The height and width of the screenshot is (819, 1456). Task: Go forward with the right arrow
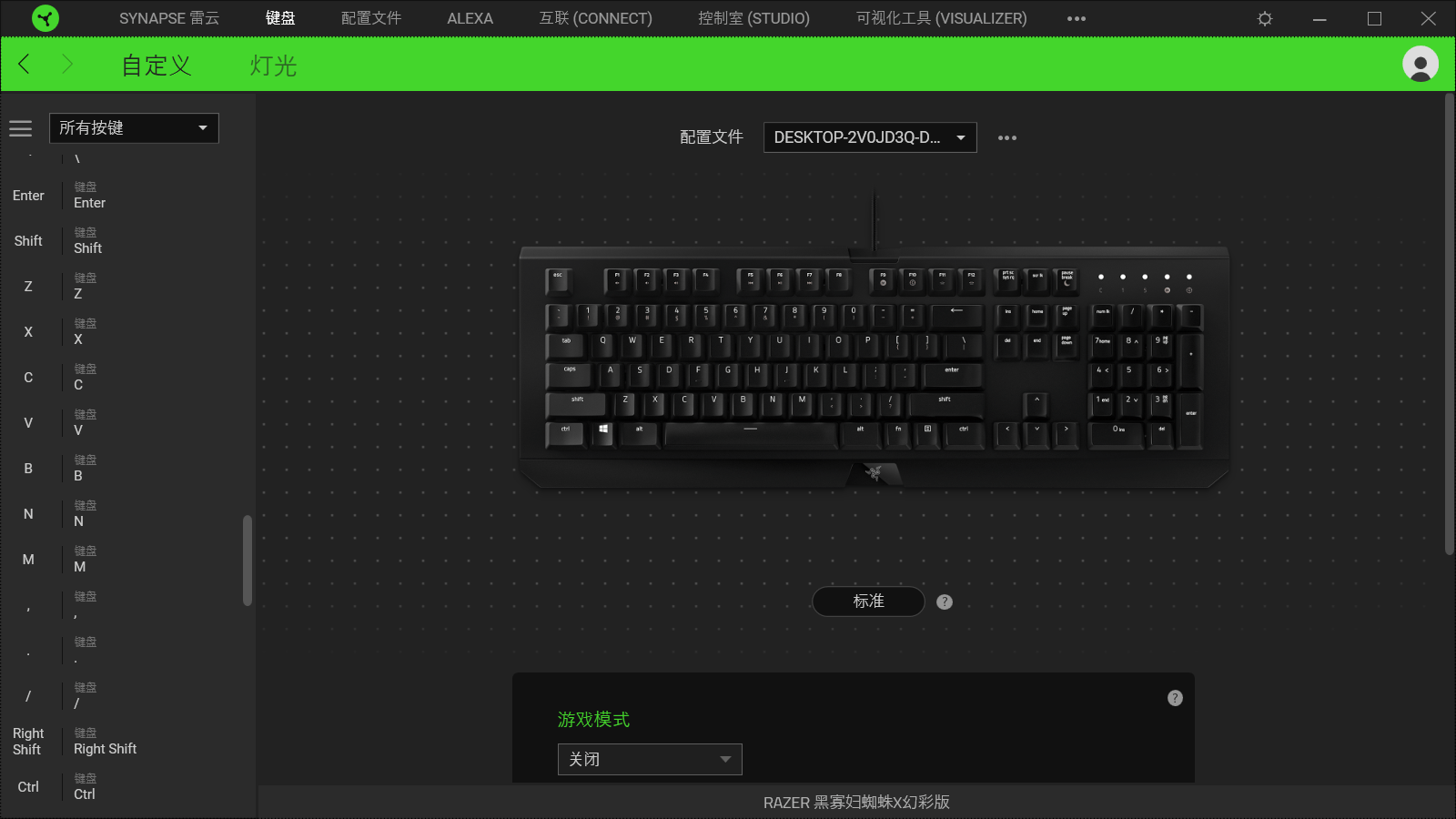pos(66,64)
